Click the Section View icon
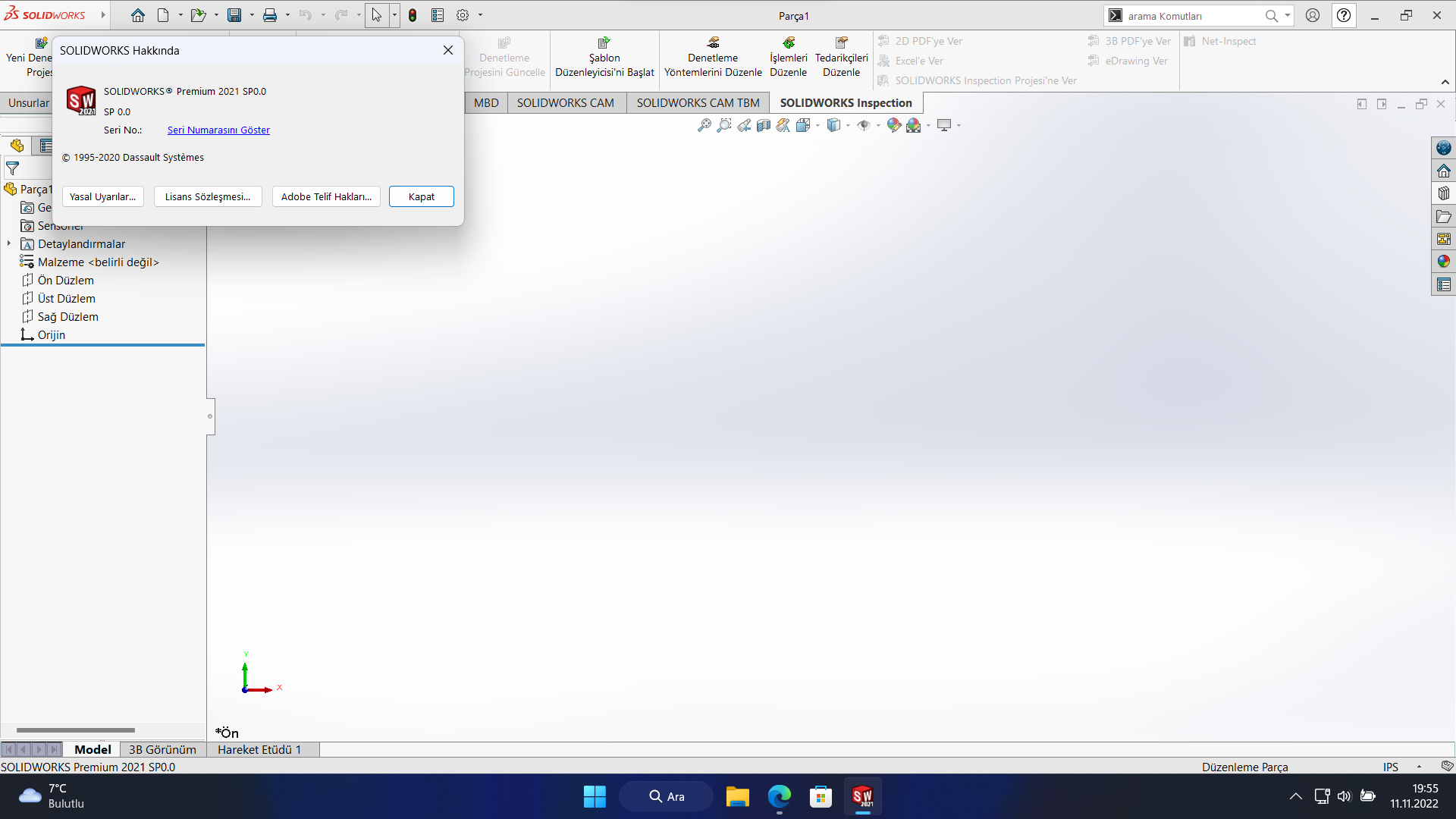Screen dimensions: 1456x819 coord(763,125)
